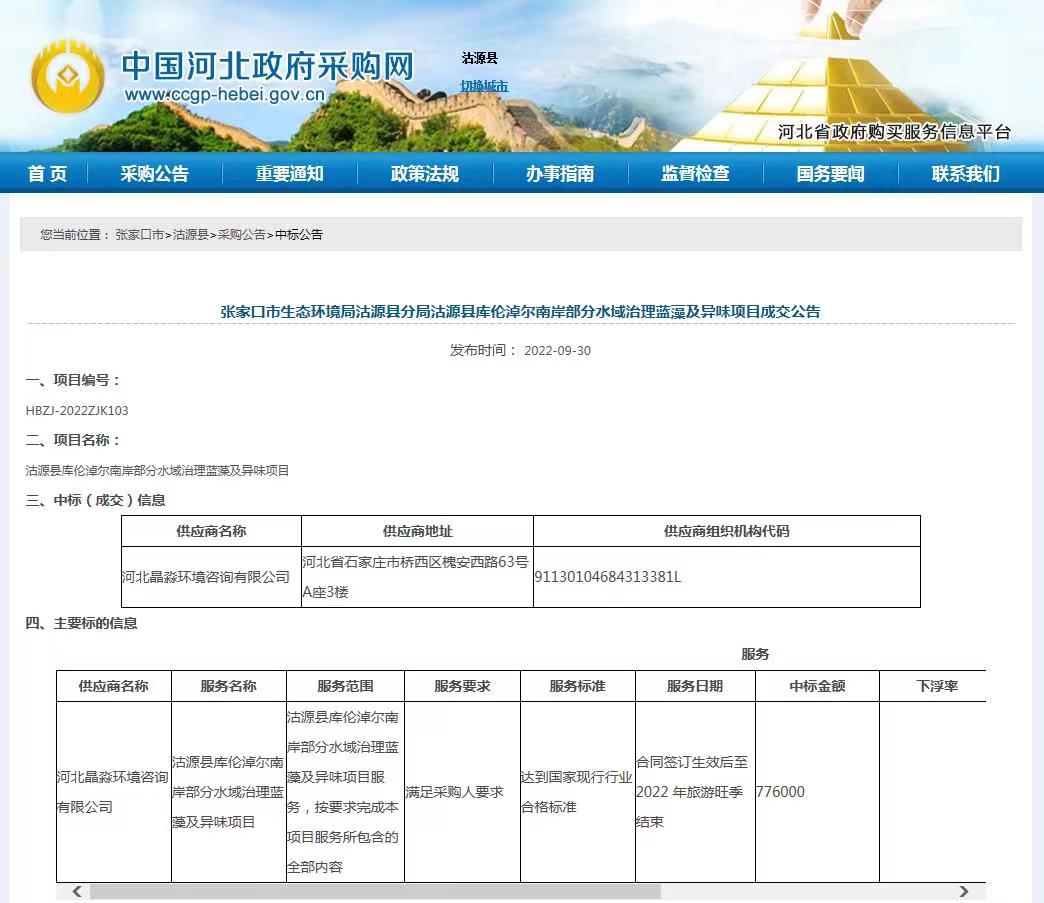Go to 重要通知 navigation item
This screenshot has height=903, width=1044.
(x=290, y=174)
